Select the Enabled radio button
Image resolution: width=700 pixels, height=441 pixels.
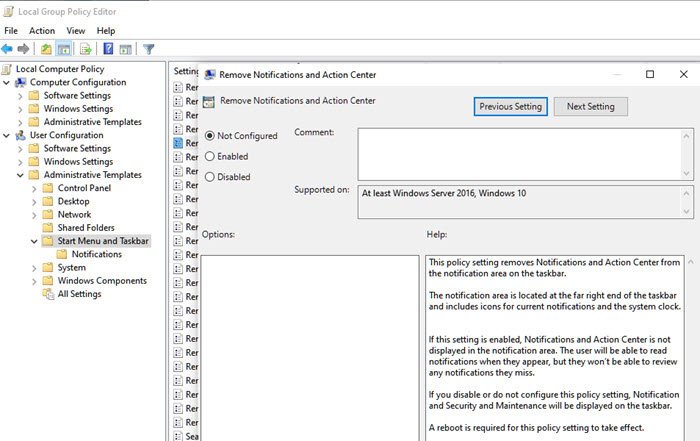pos(210,156)
